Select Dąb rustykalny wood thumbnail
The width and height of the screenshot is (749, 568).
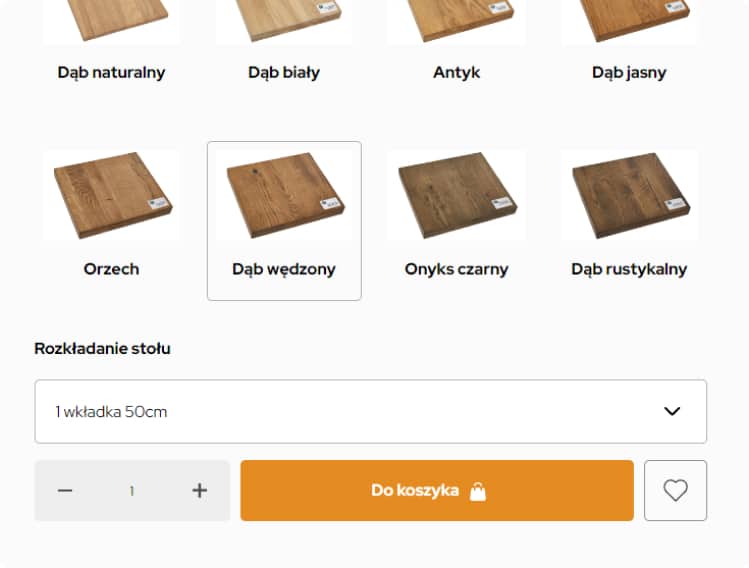coord(629,196)
